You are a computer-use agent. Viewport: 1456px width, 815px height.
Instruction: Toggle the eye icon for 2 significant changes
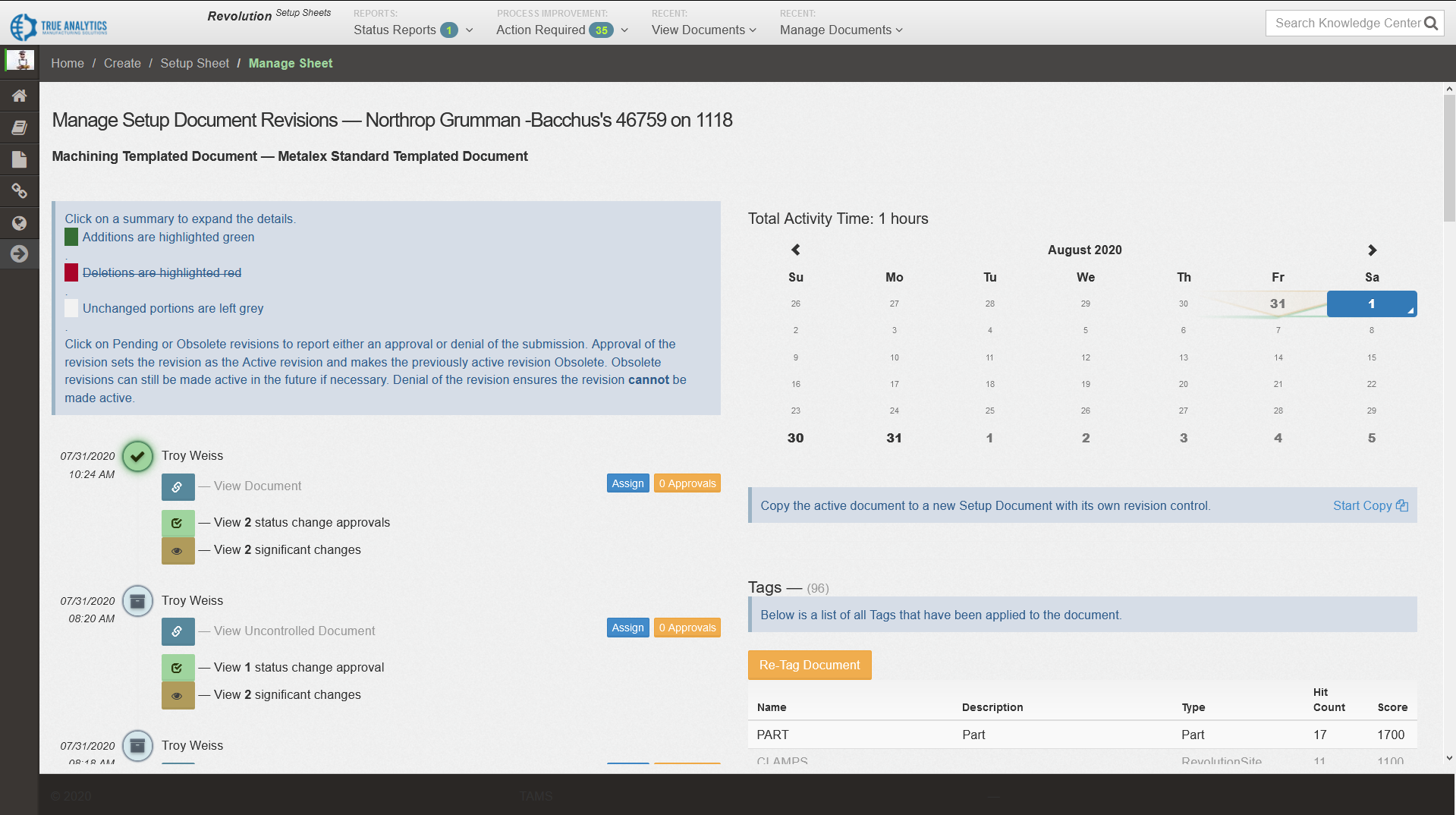tap(178, 550)
